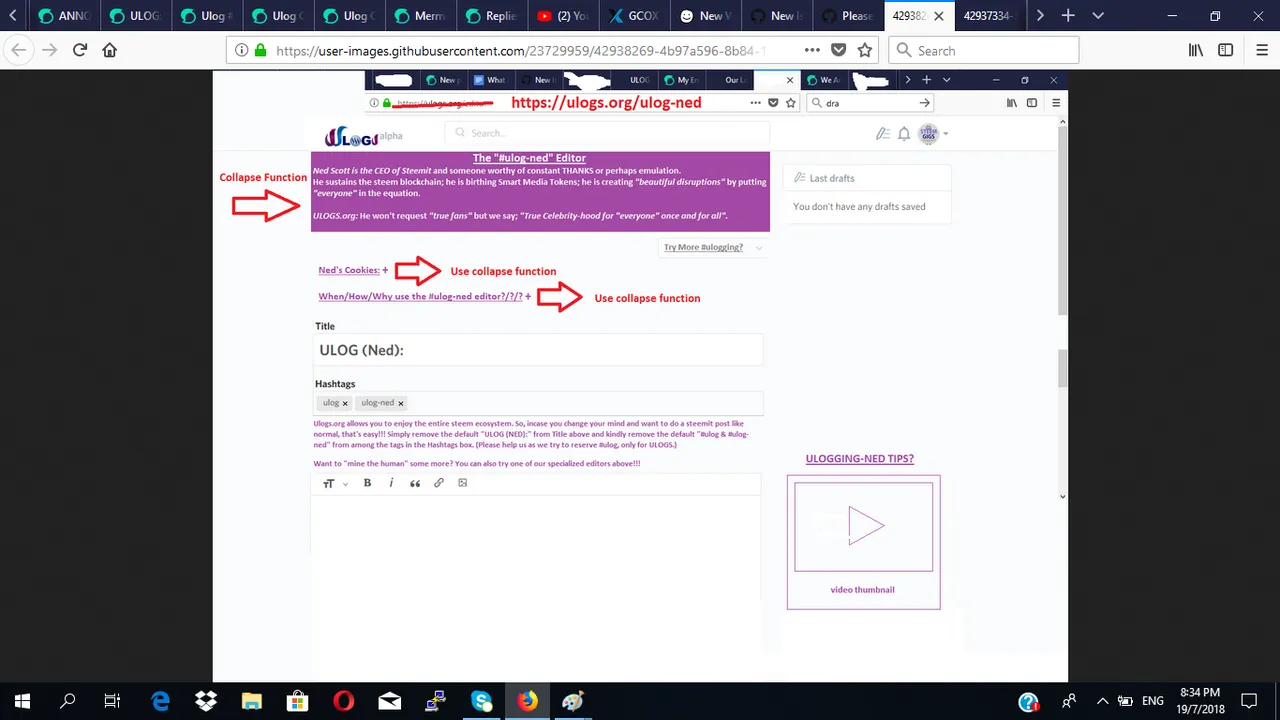Insert a blockquote in editor
1280x720 pixels.
[x=415, y=483]
